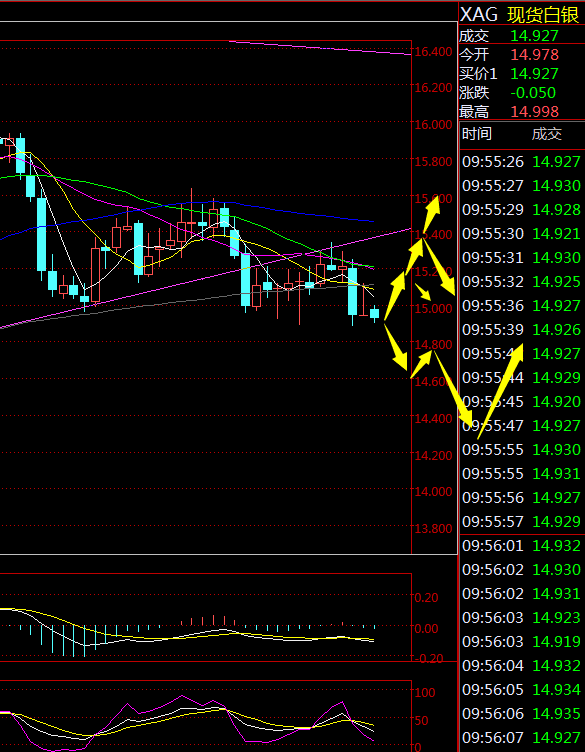This screenshot has height=752, width=585.
Task: Select the 今开 14.978 row
Action: tap(522, 55)
